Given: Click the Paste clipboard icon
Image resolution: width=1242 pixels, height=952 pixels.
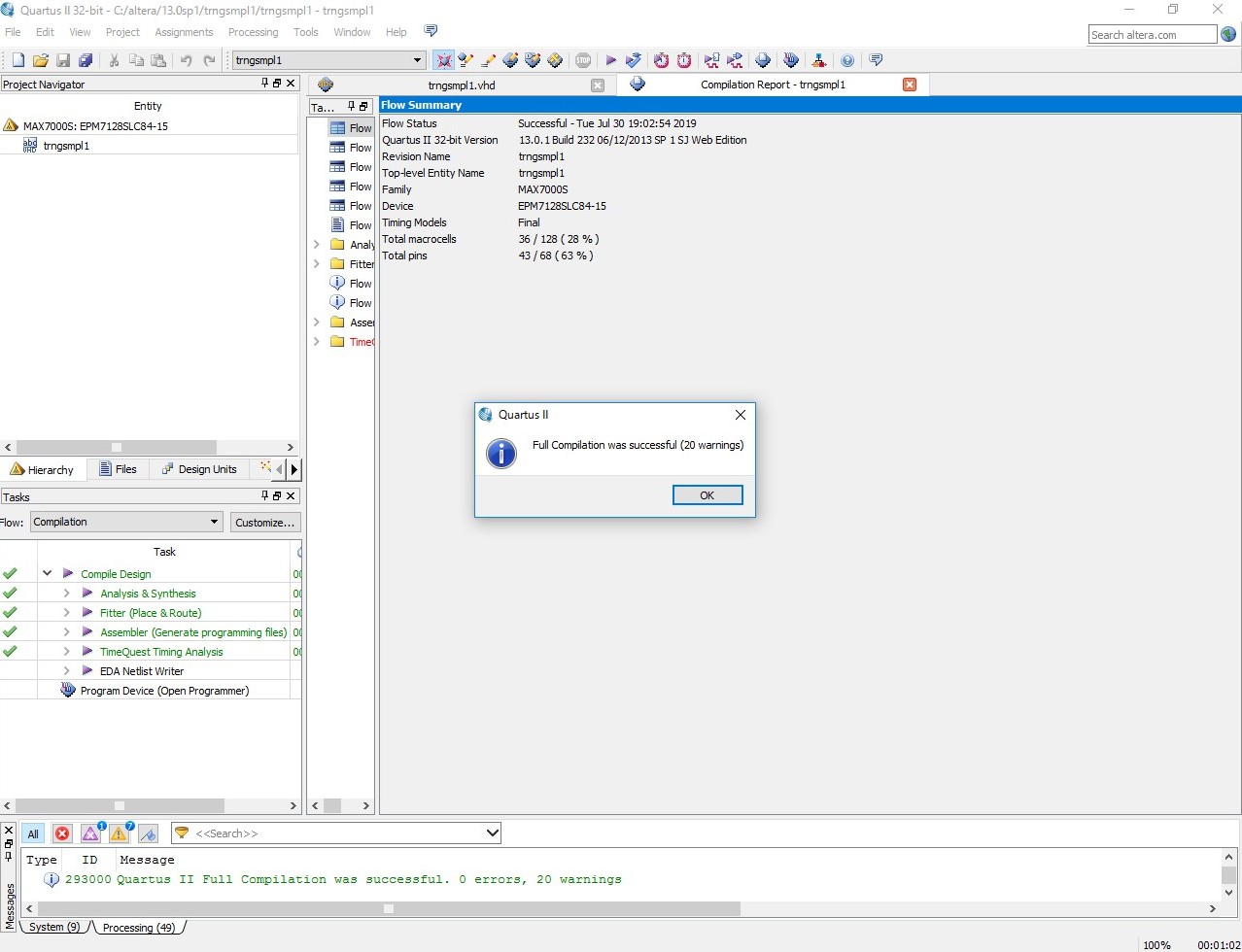Looking at the screenshot, I should (x=158, y=60).
